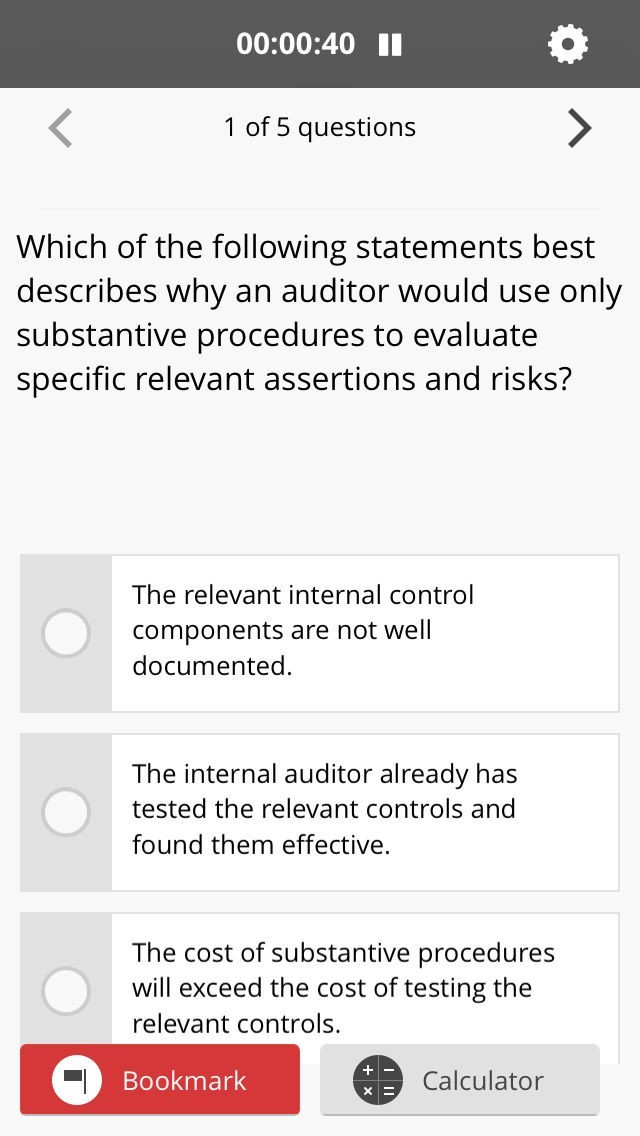This screenshot has height=1136, width=640.
Task: Tap the '1 of 5 questions' counter
Action: click(320, 128)
